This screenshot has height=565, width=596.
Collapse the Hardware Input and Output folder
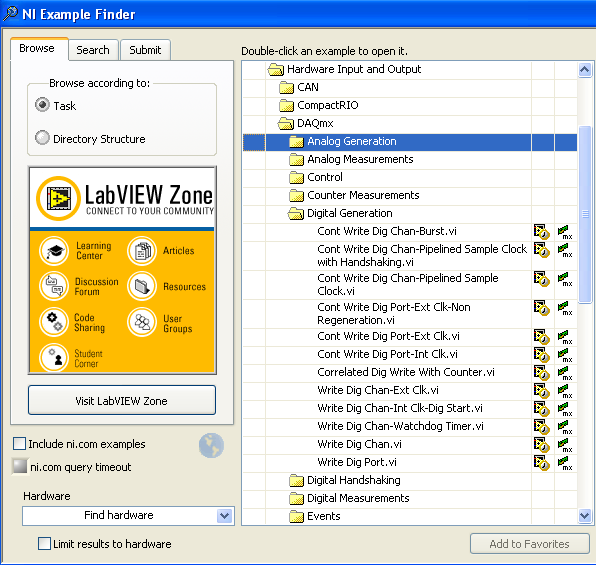276,70
